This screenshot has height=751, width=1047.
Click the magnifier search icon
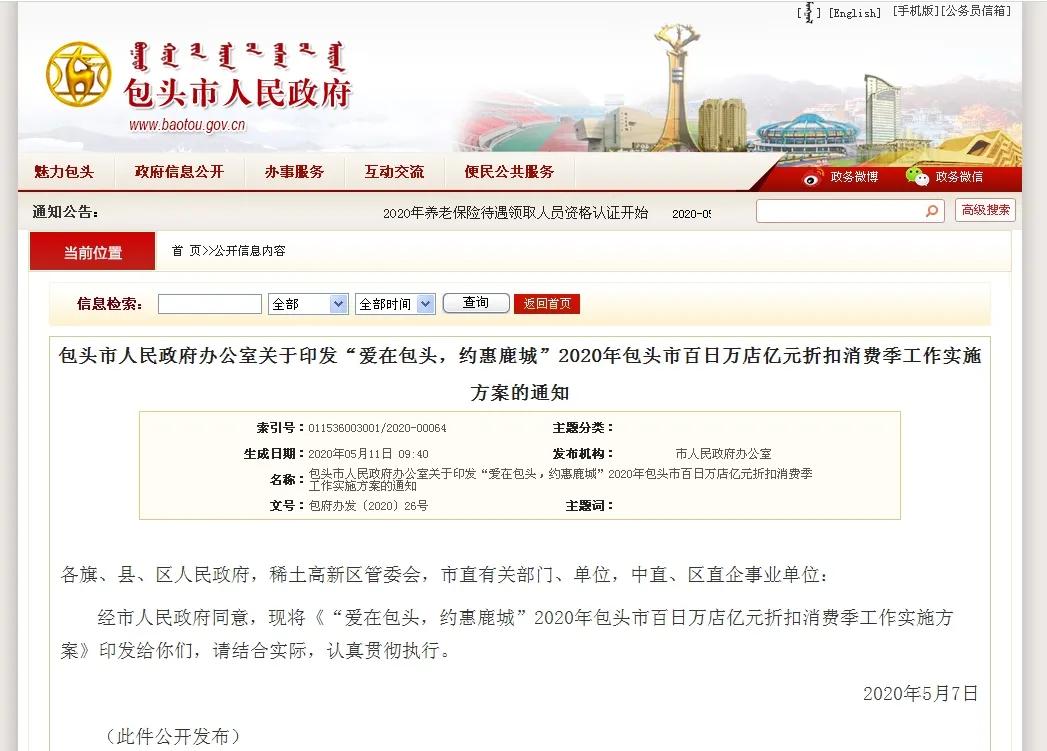[x=930, y=211]
